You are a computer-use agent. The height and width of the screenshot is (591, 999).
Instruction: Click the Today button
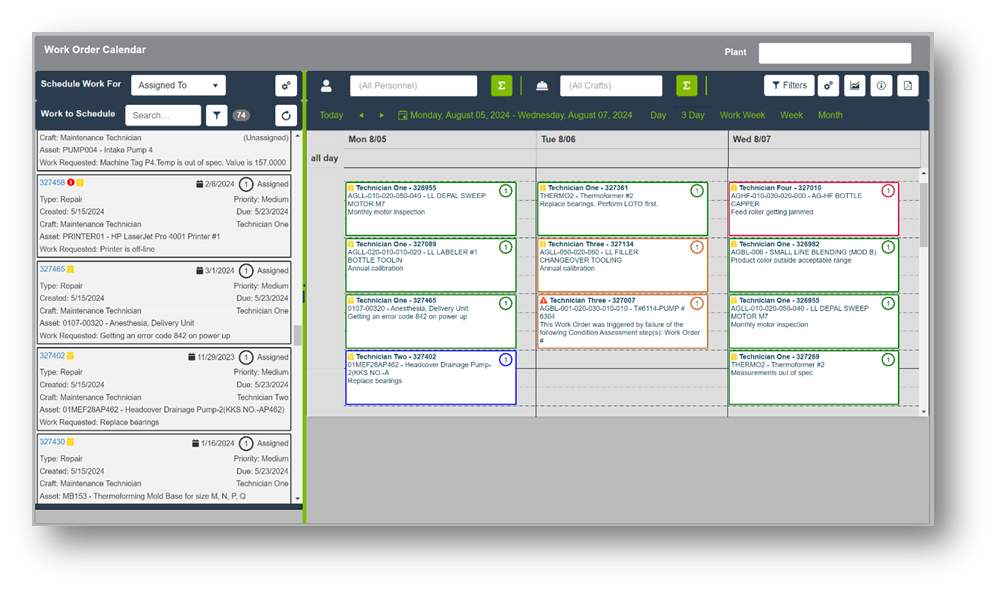331,115
